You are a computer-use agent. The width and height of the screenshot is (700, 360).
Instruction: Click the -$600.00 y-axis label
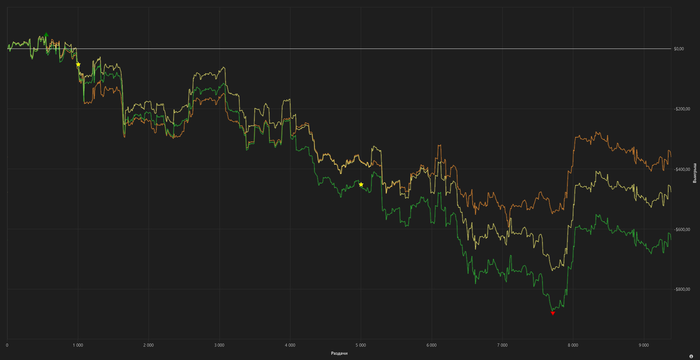coord(682,230)
